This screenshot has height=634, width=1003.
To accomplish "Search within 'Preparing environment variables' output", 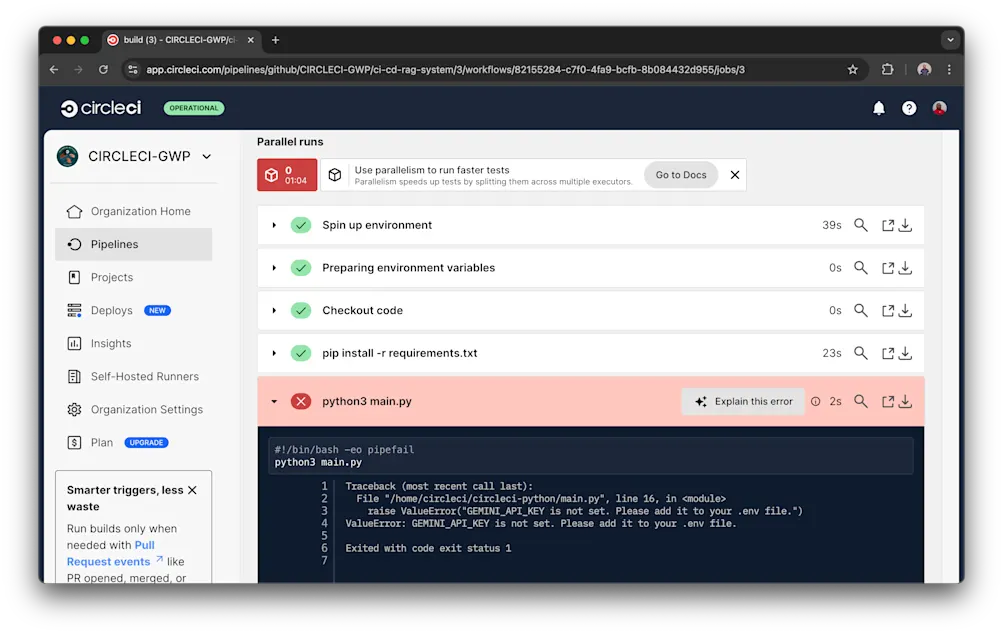I will (861, 268).
